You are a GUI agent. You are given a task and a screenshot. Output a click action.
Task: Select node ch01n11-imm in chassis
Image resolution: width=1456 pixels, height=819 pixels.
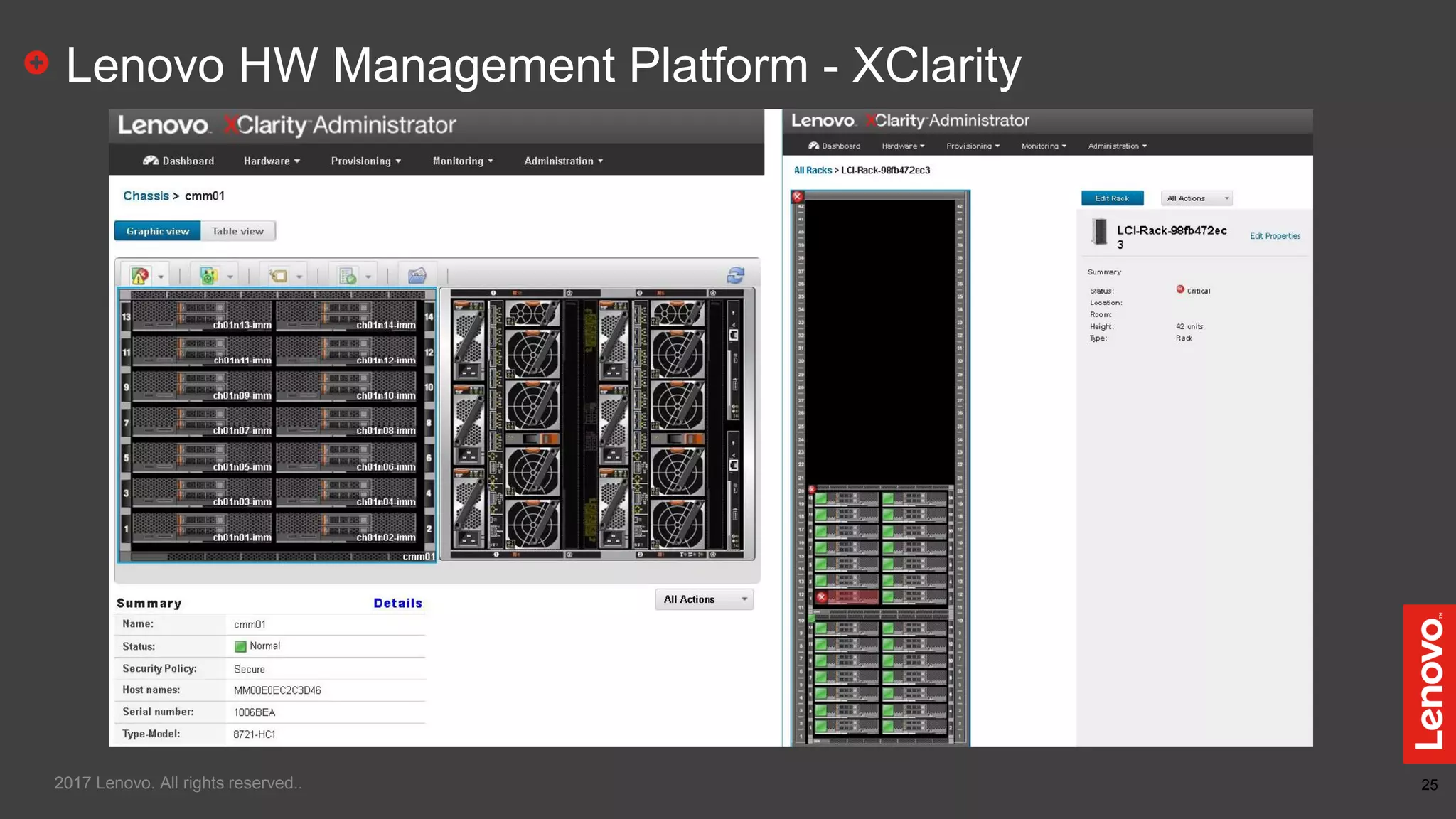(203, 351)
